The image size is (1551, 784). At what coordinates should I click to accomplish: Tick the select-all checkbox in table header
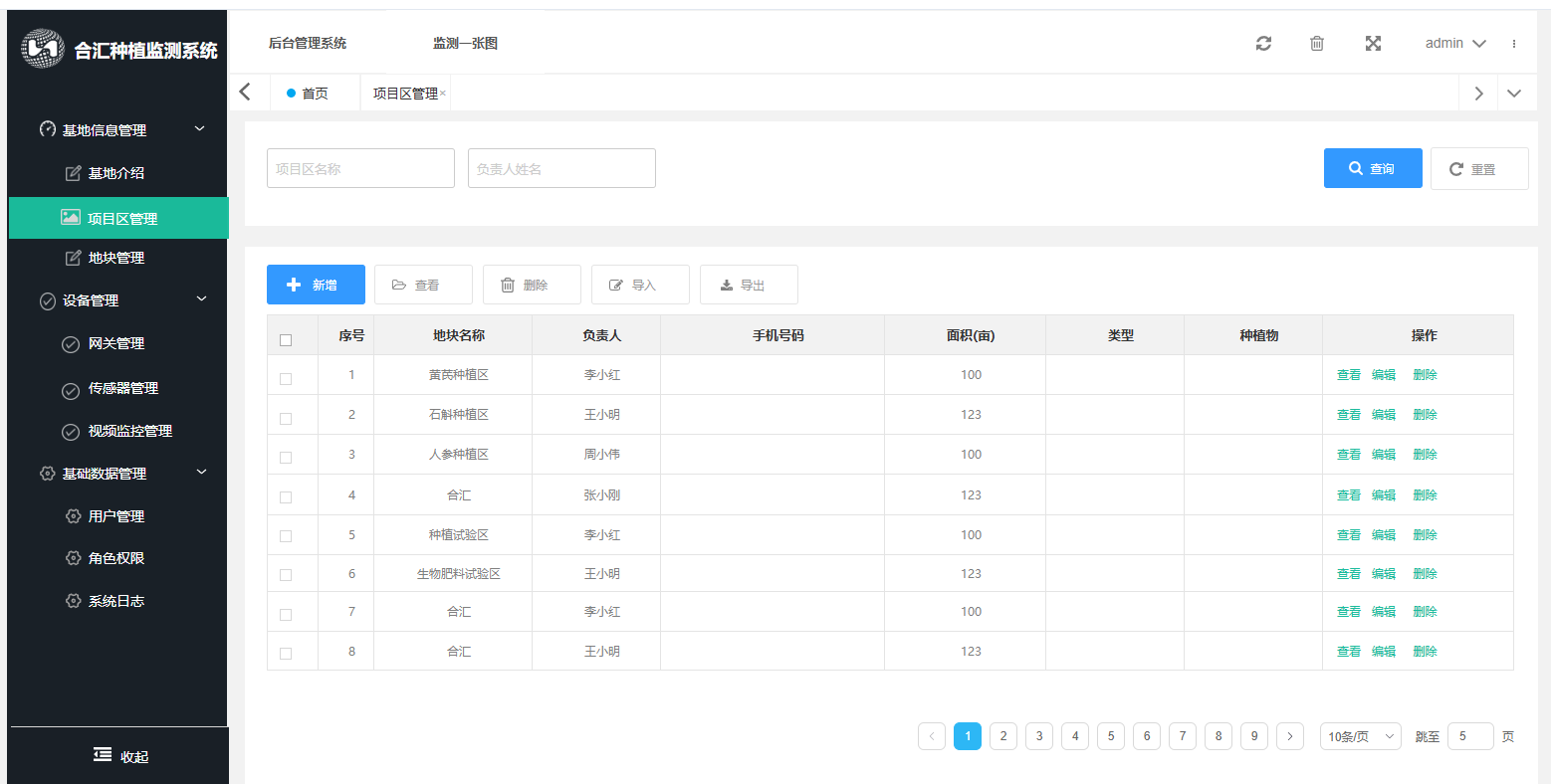286,339
